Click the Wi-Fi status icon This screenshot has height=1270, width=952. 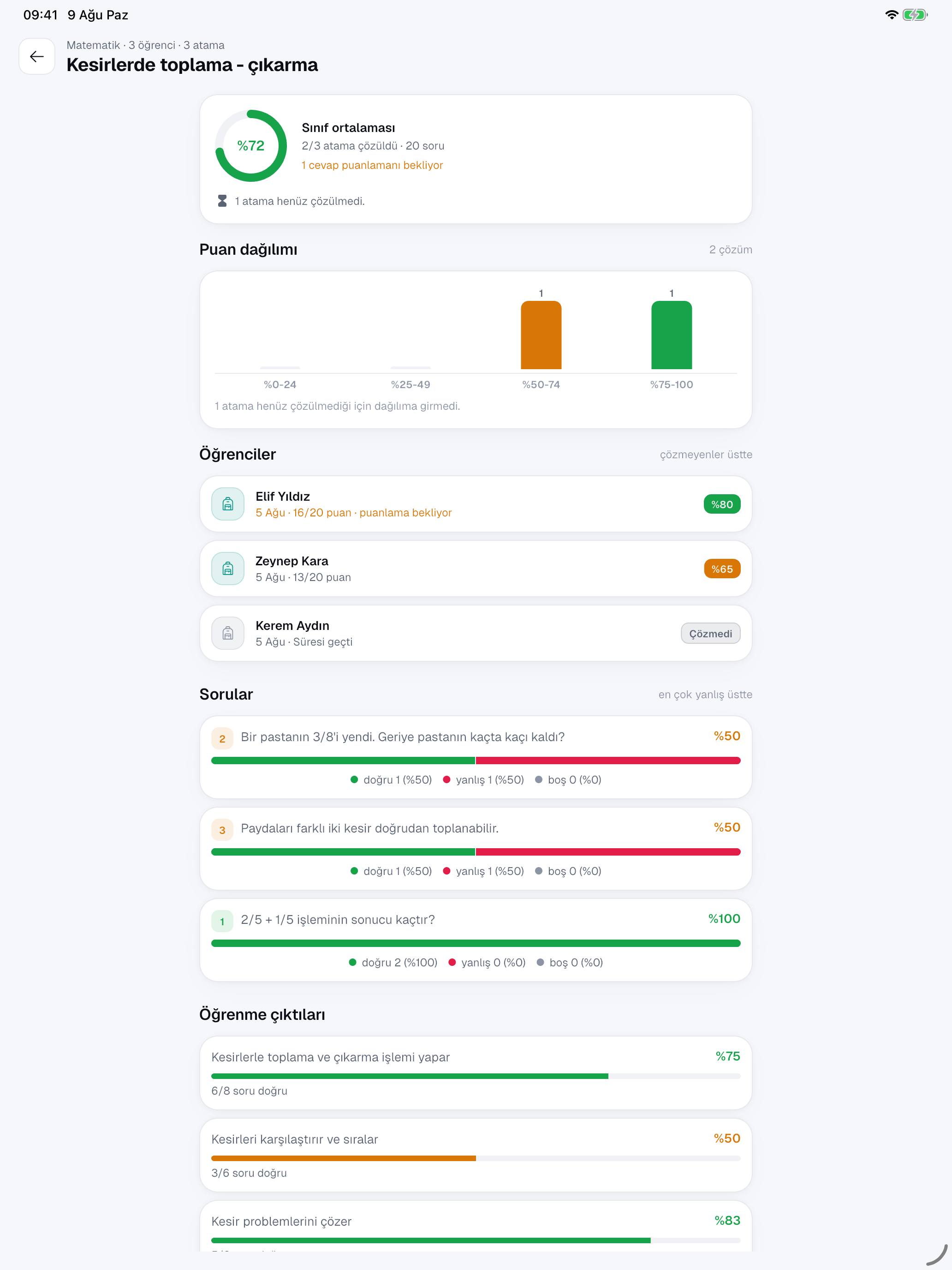point(891,15)
